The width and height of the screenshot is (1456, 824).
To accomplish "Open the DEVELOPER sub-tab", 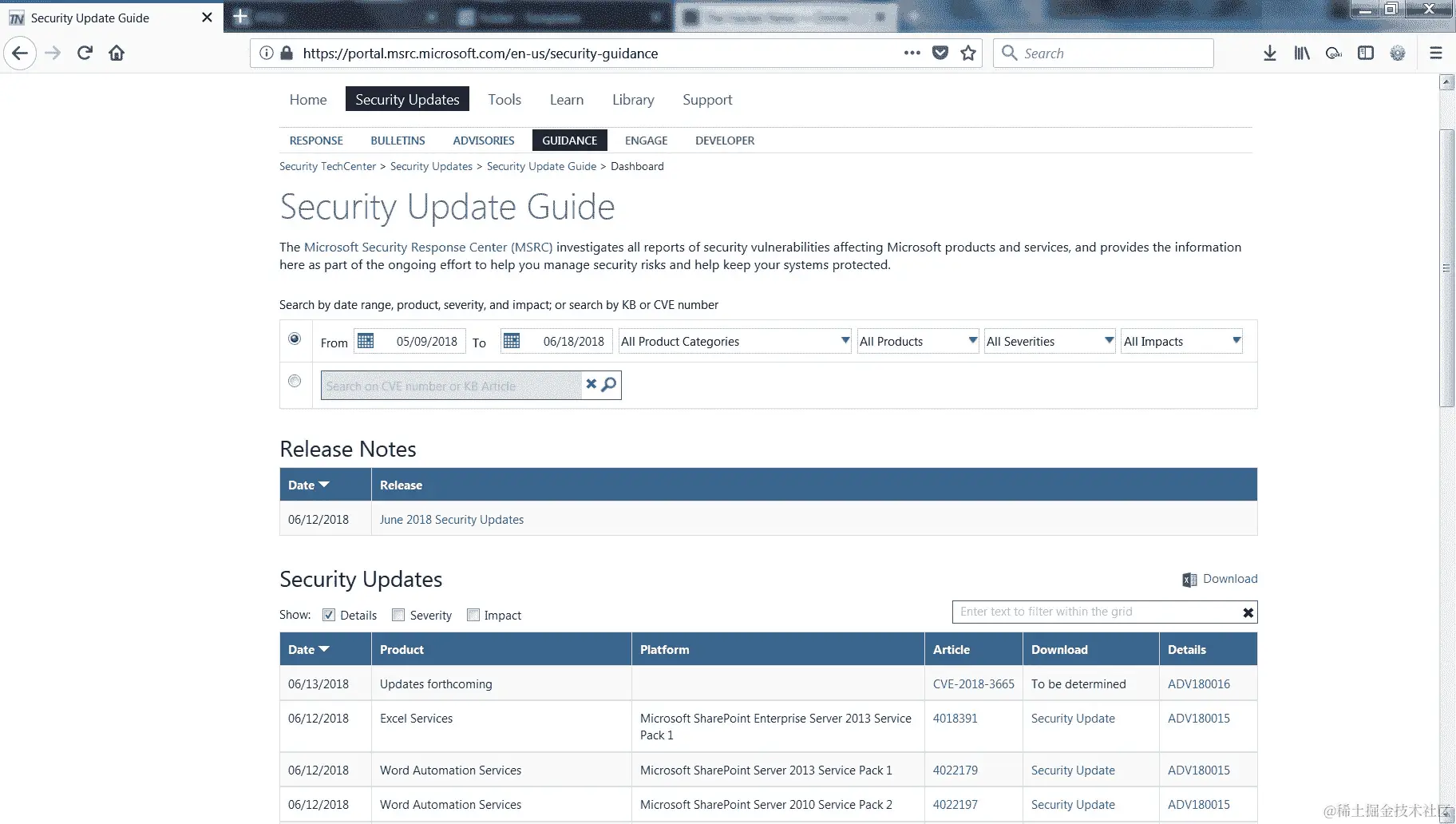I will 725,141.
